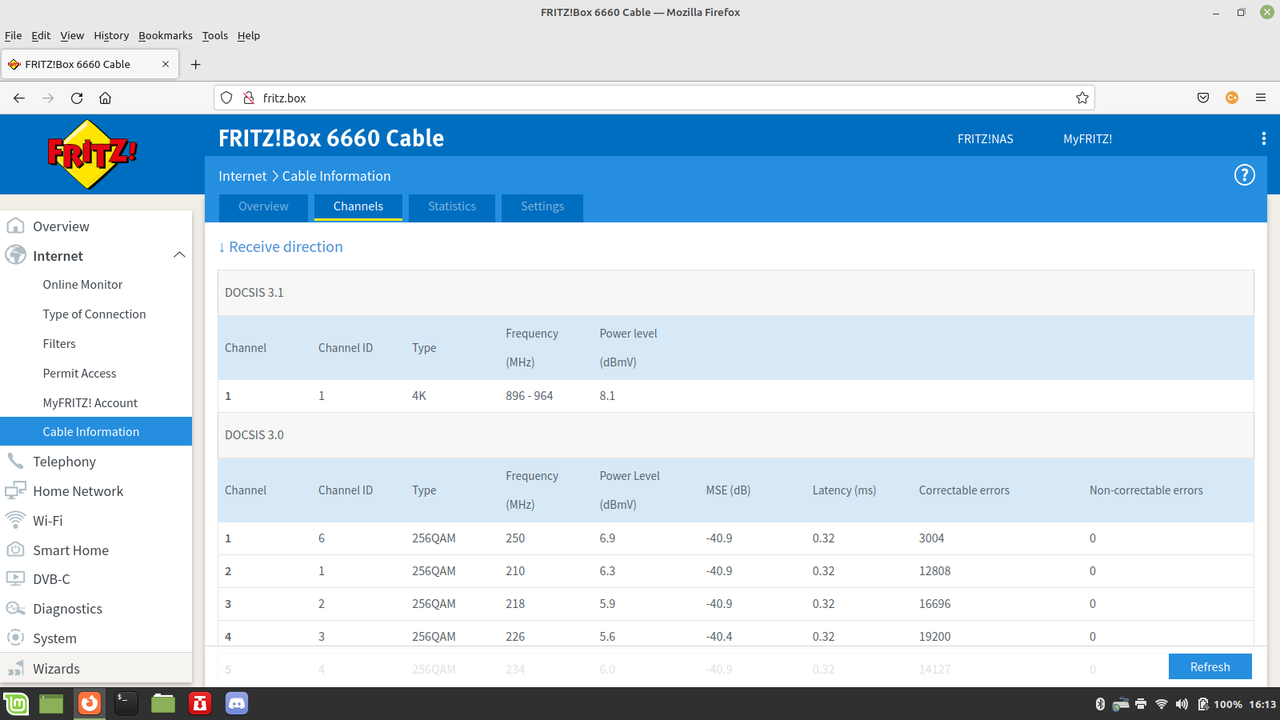The image size is (1280, 720).
Task: Open the Wizards sidebar item
Action: (96, 669)
